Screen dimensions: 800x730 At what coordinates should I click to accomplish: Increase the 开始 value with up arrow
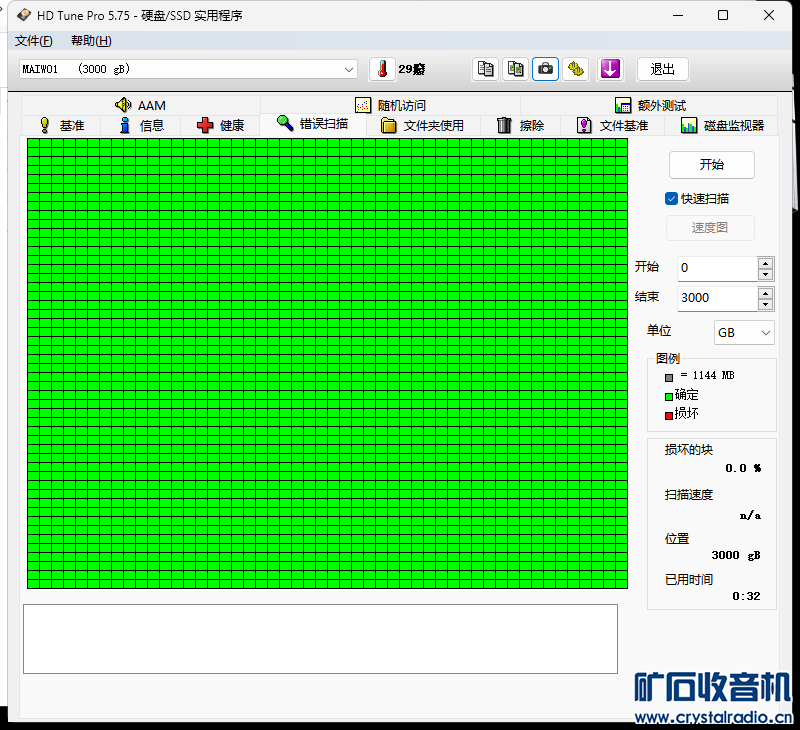coord(766,263)
